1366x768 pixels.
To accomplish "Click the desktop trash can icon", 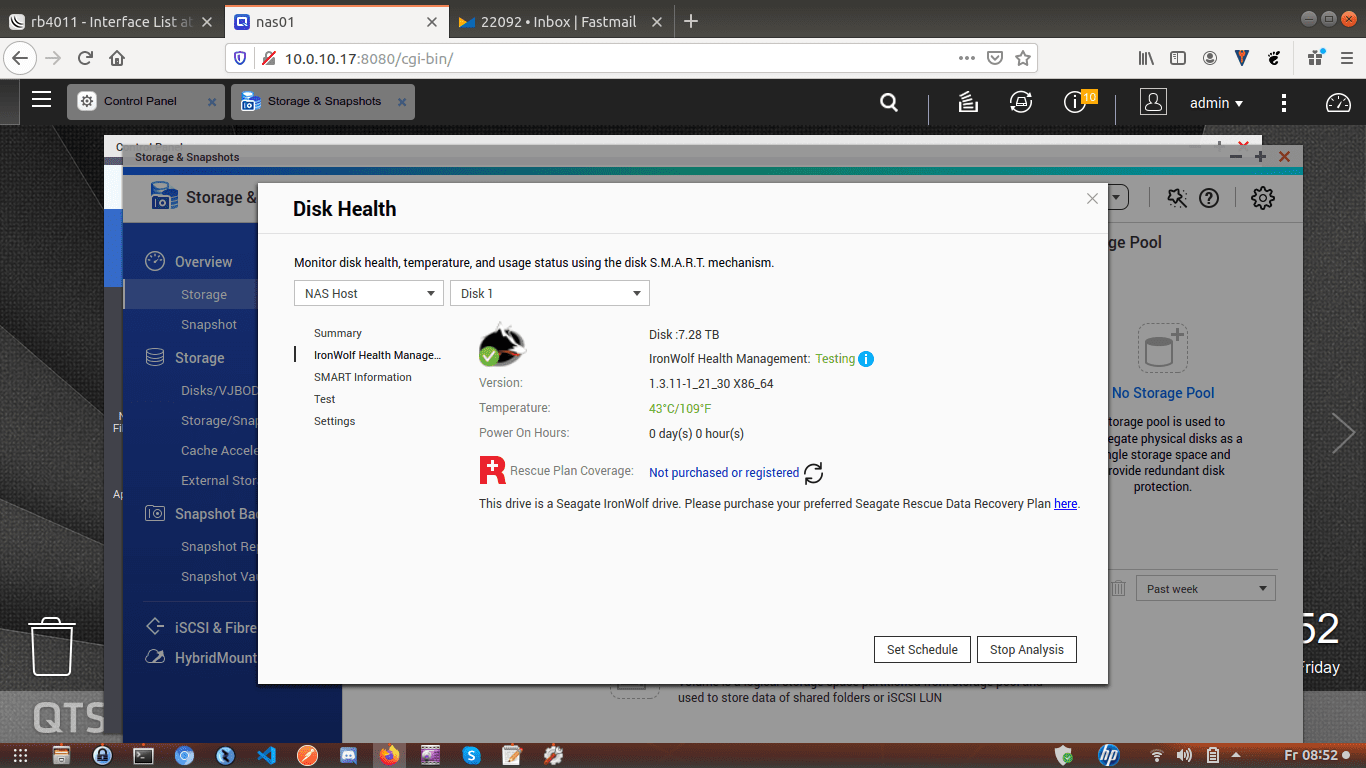I will click(x=52, y=646).
